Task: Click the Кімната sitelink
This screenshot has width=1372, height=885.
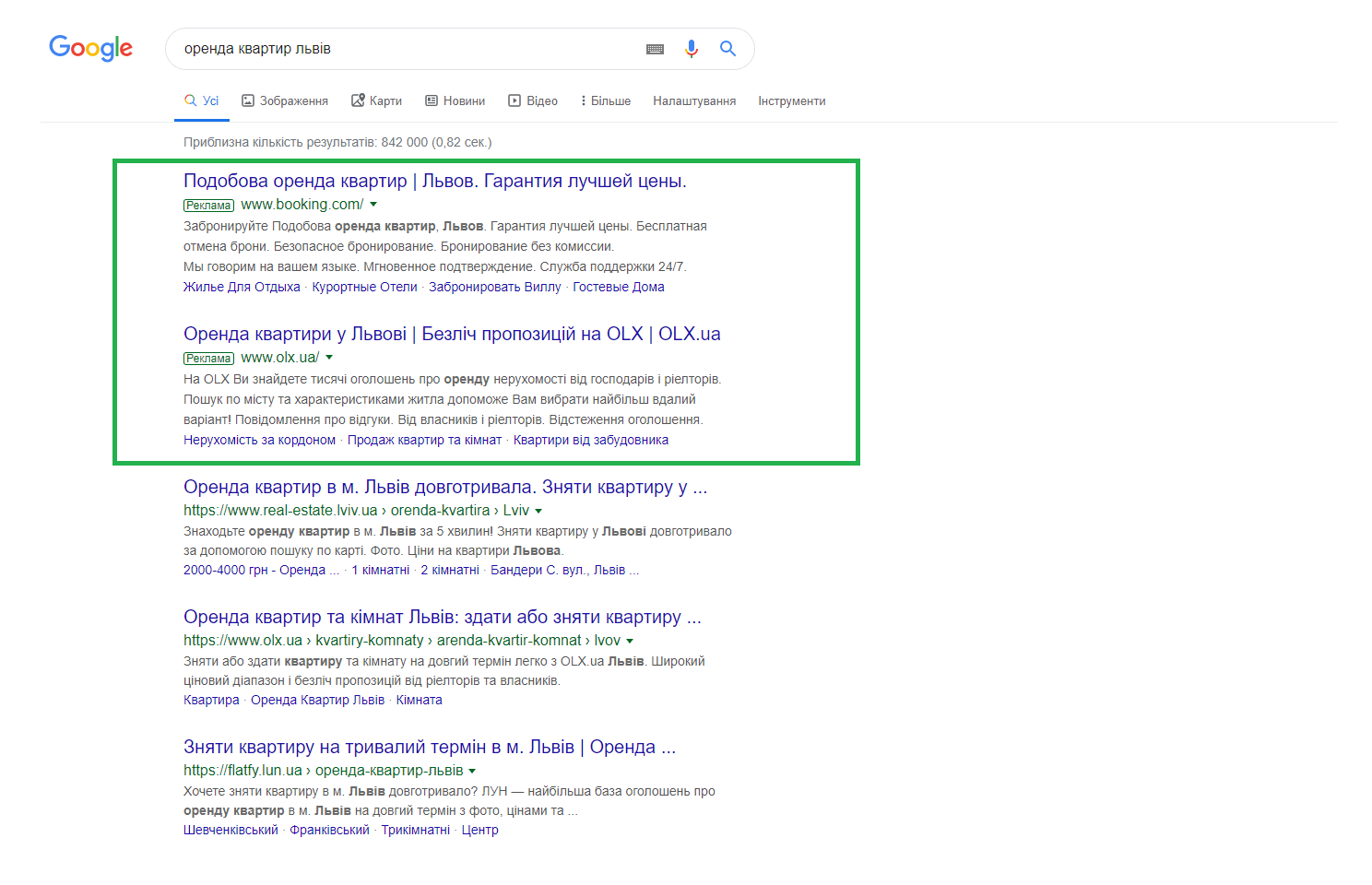Action: pos(420,700)
